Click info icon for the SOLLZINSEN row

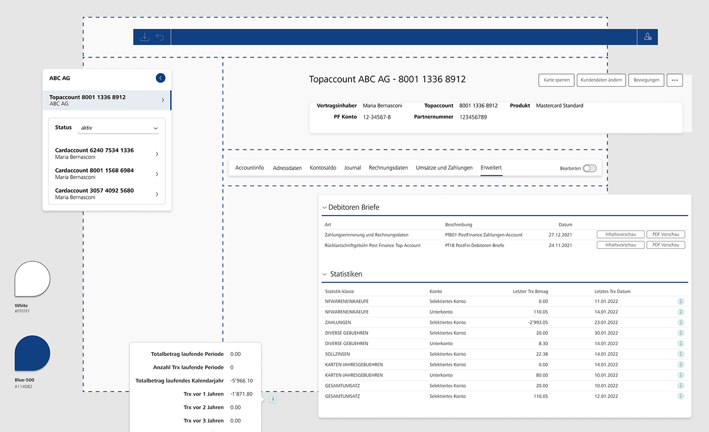681,354
